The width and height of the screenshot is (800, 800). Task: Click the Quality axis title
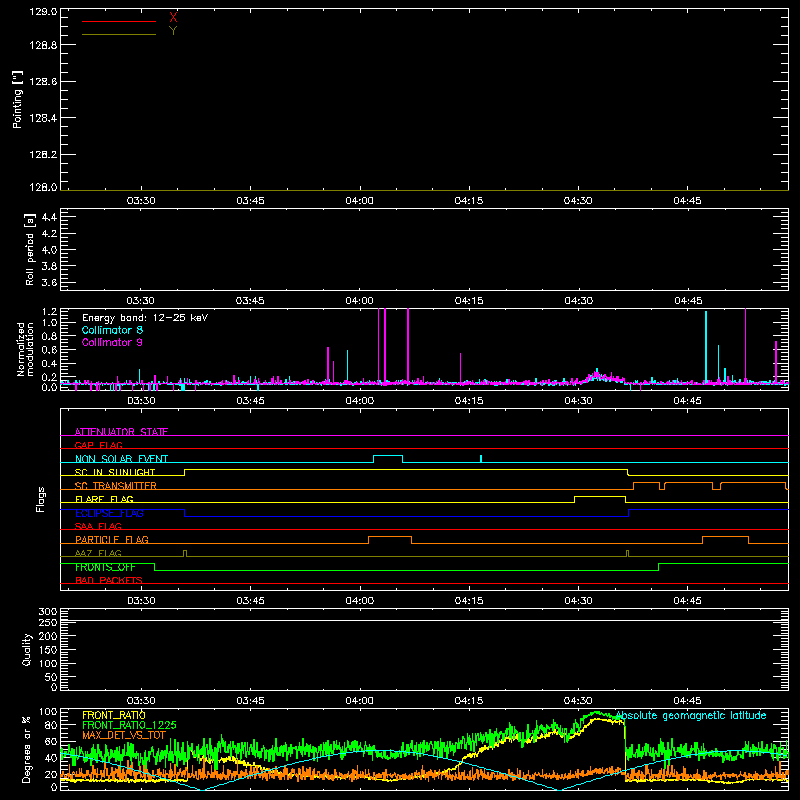click(x=27, y=649)
